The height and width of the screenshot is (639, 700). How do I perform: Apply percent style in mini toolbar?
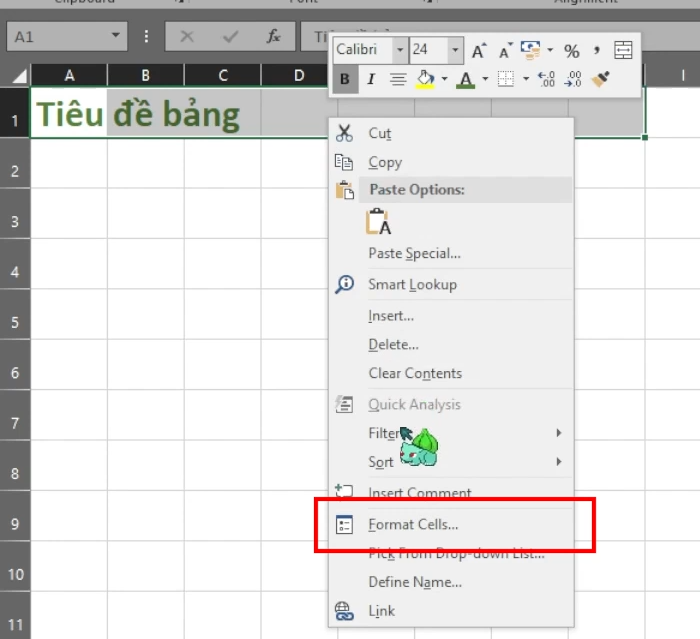tap(571, 51)
